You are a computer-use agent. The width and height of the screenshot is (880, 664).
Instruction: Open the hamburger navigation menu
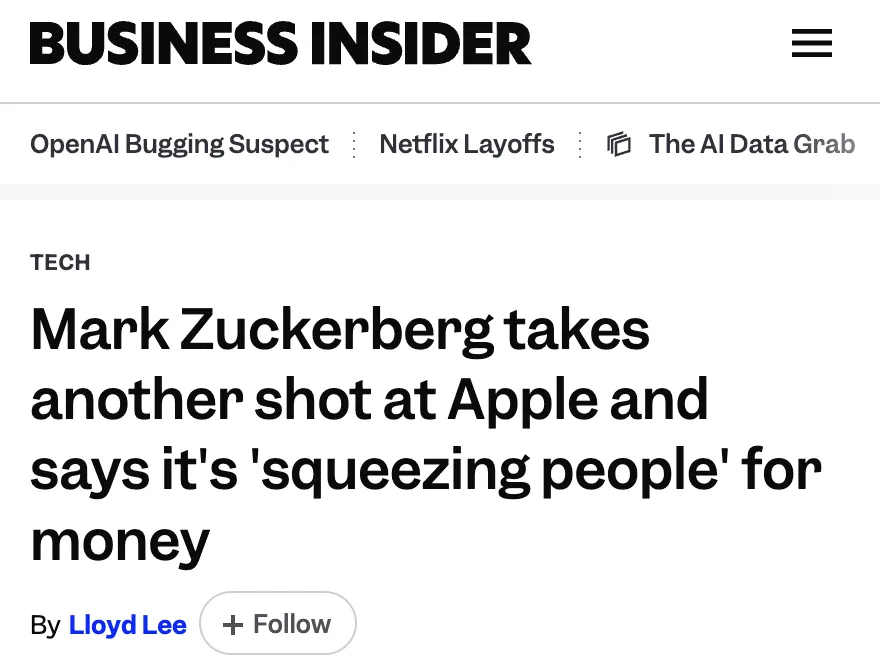point(812,43)
